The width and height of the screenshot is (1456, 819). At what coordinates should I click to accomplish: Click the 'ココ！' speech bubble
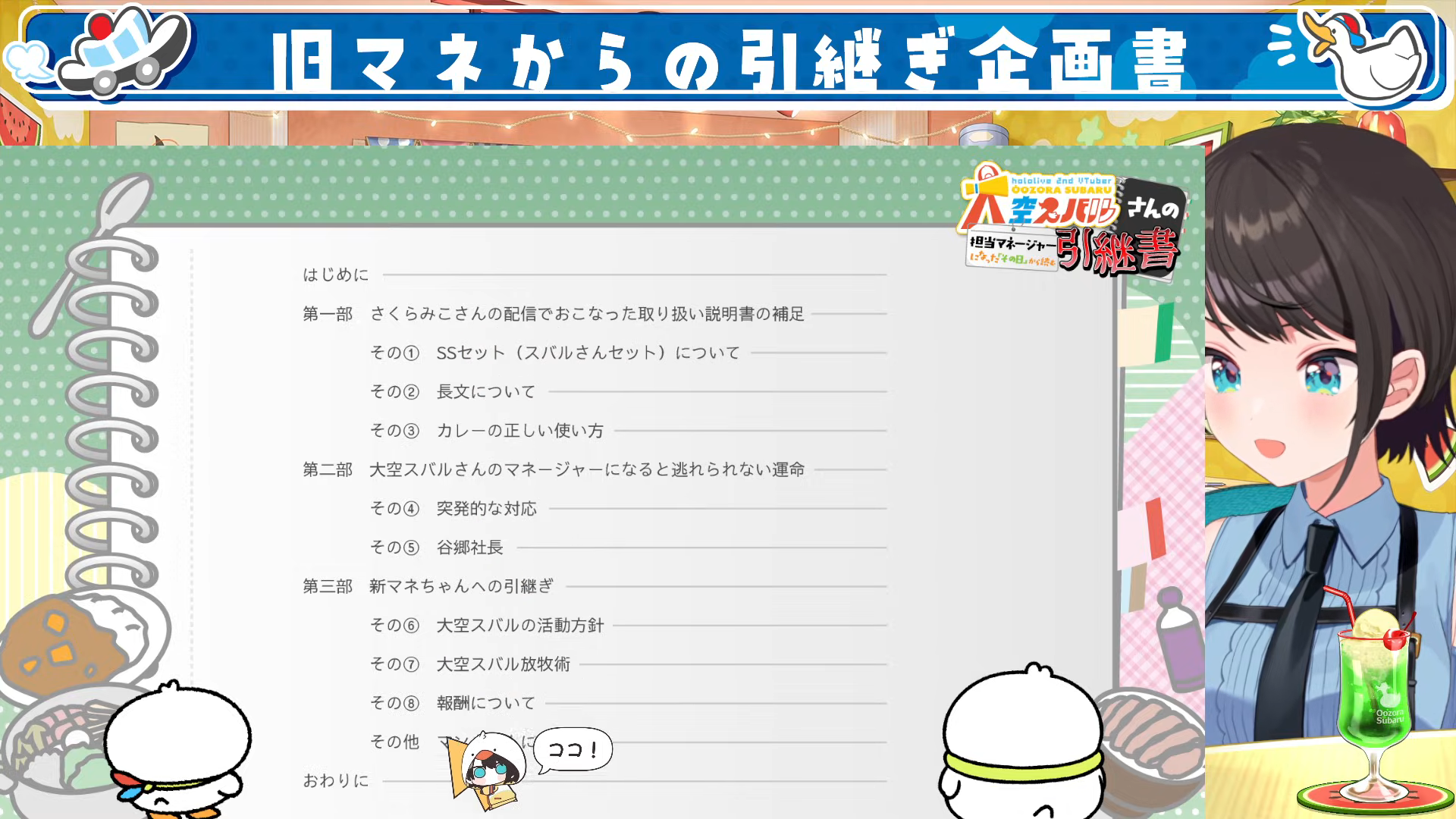coord(573,750)
